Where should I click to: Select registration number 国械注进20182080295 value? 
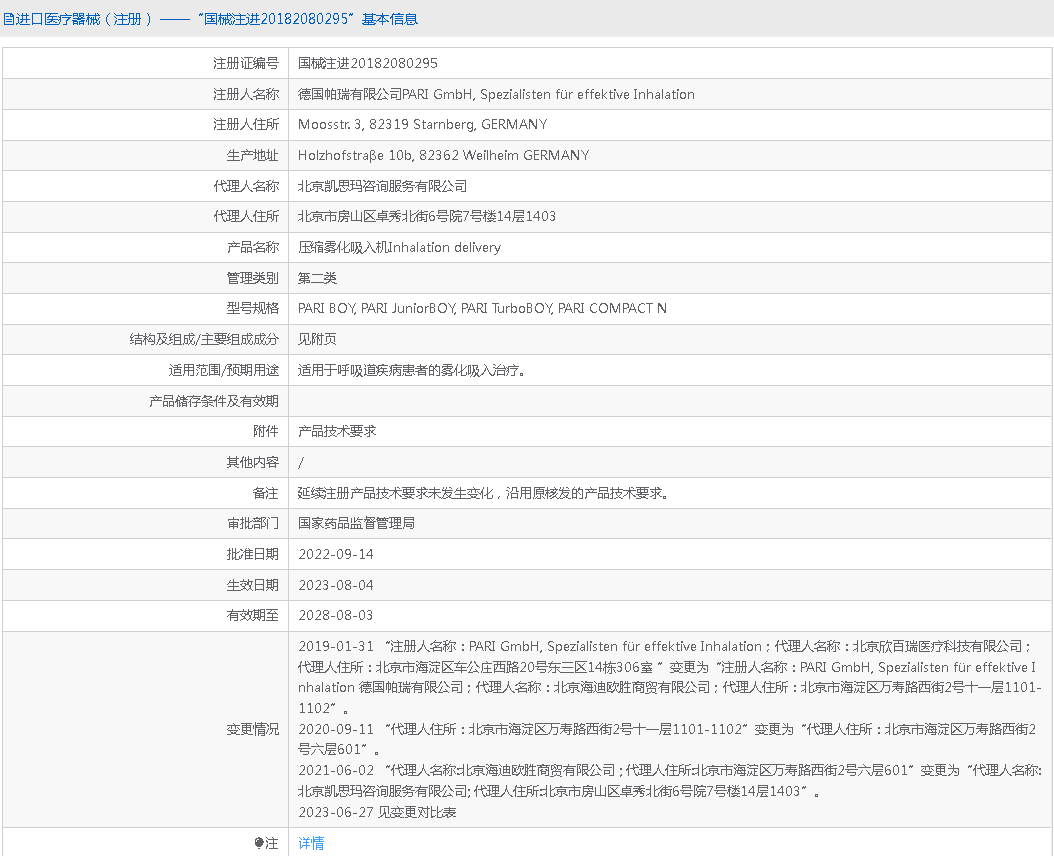pyautogui.click(x=368, y=63)
